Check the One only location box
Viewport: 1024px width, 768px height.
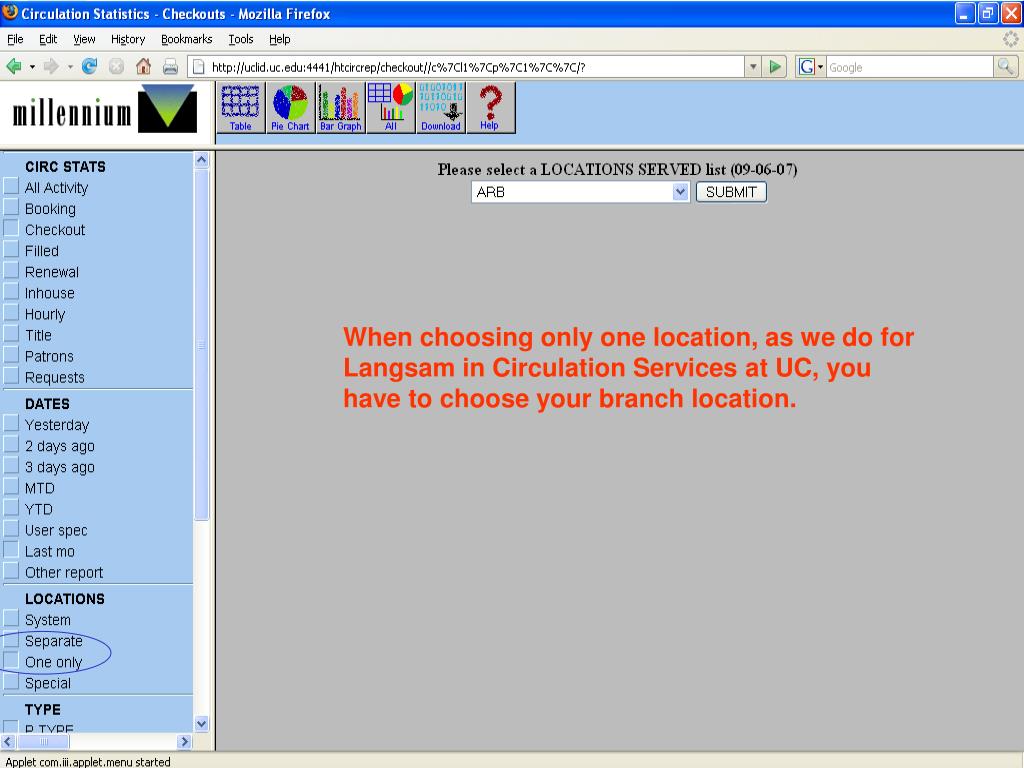point(11,661)
